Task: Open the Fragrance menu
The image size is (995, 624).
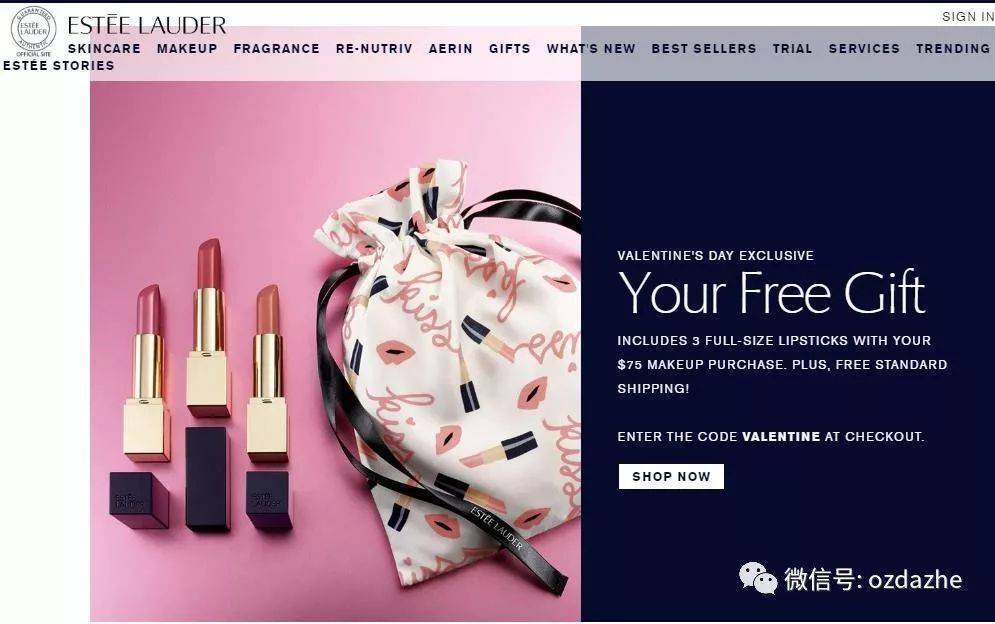Action: pos(277,48)
